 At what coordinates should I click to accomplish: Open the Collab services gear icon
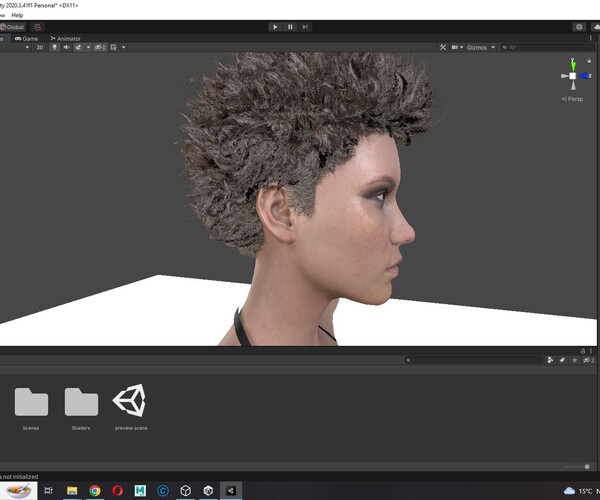tap(579, 27)
